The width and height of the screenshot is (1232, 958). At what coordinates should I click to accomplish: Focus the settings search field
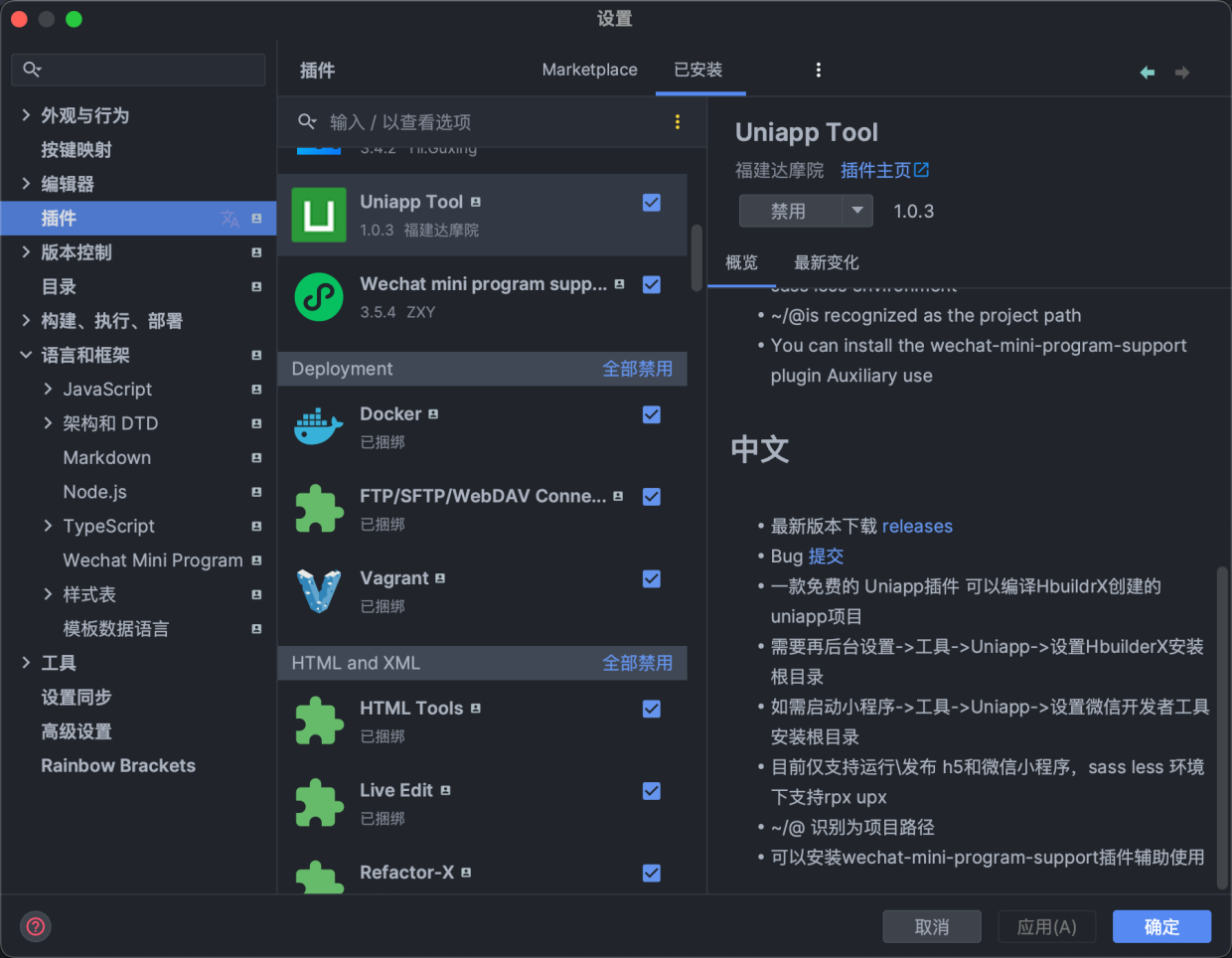point(138,70)
